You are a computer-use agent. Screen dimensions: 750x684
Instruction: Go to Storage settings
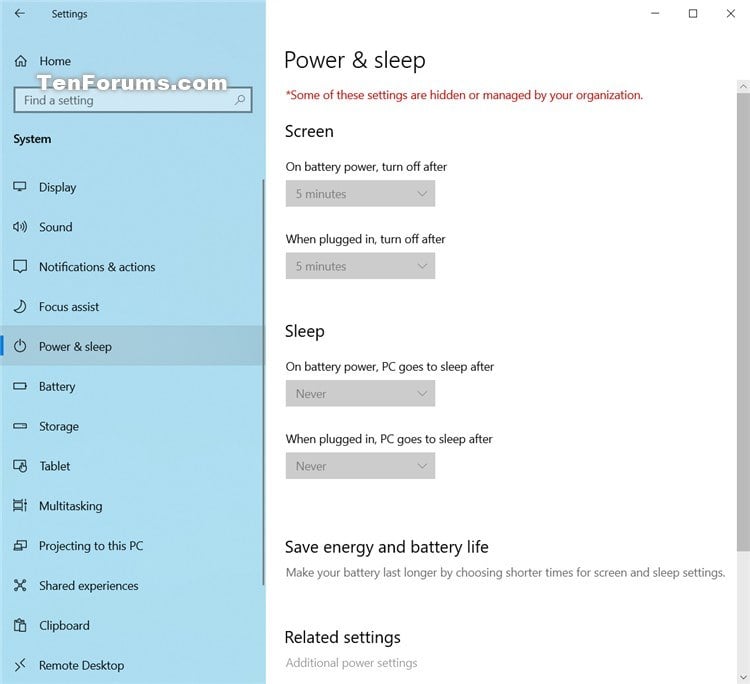coord(132,426)
